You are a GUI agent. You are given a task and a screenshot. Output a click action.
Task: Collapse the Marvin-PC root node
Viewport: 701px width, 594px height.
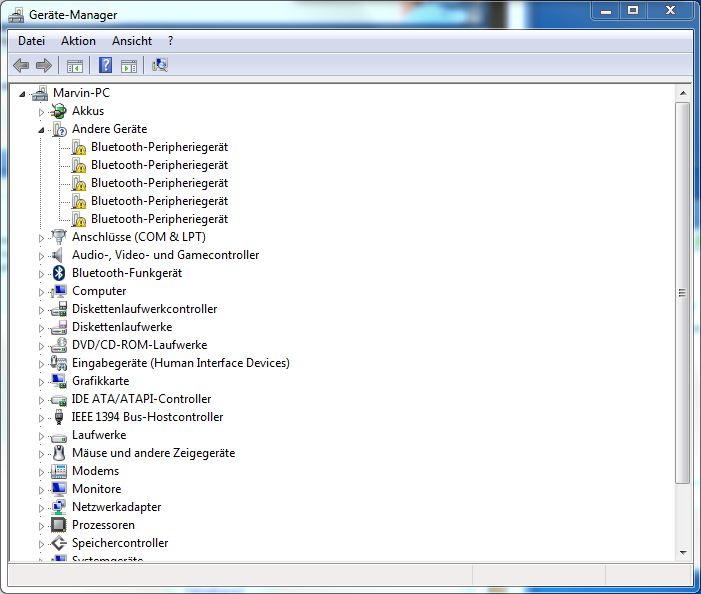tap(22, 94)
